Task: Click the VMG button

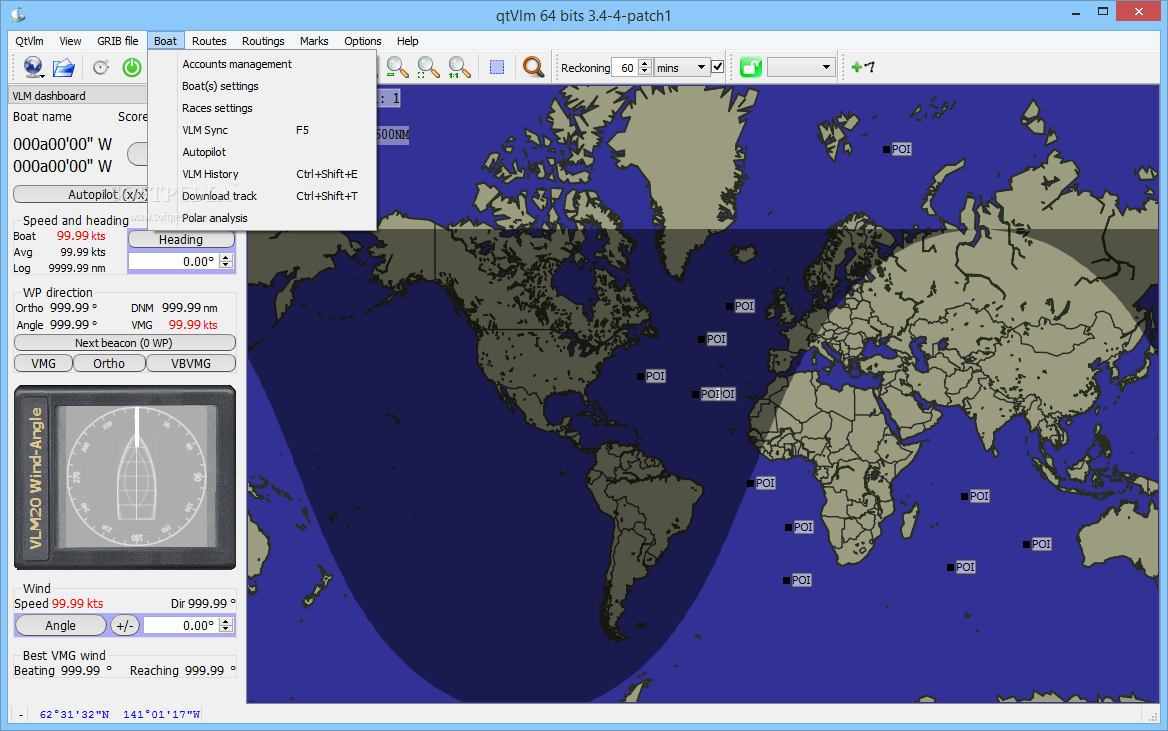Action: [43, 364]
